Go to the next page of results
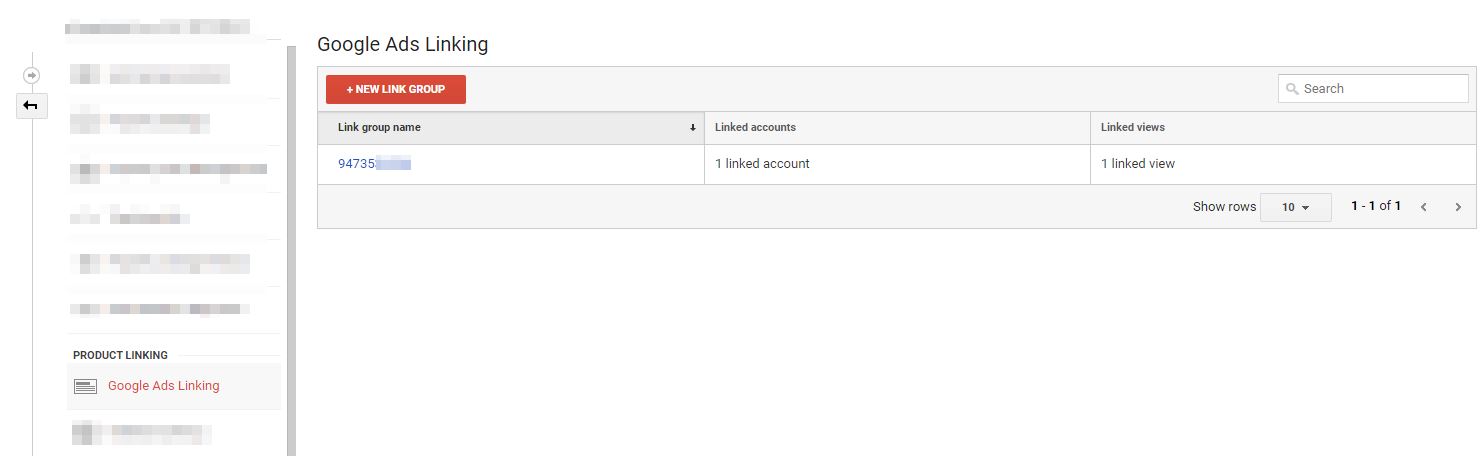Viewport: 1484px width, 456px height. pyautogui.click(x=1458, y=207)
